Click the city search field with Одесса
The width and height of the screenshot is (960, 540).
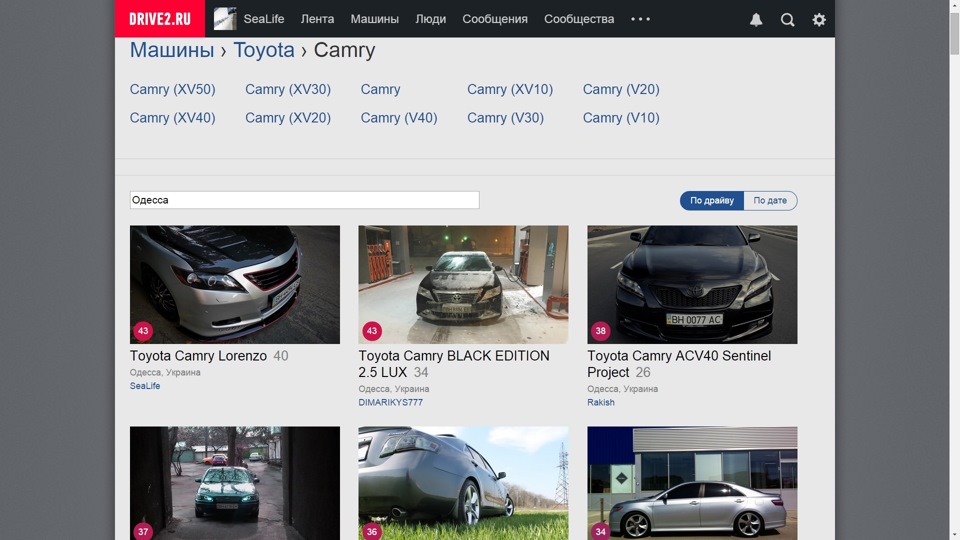pos(304,200)
